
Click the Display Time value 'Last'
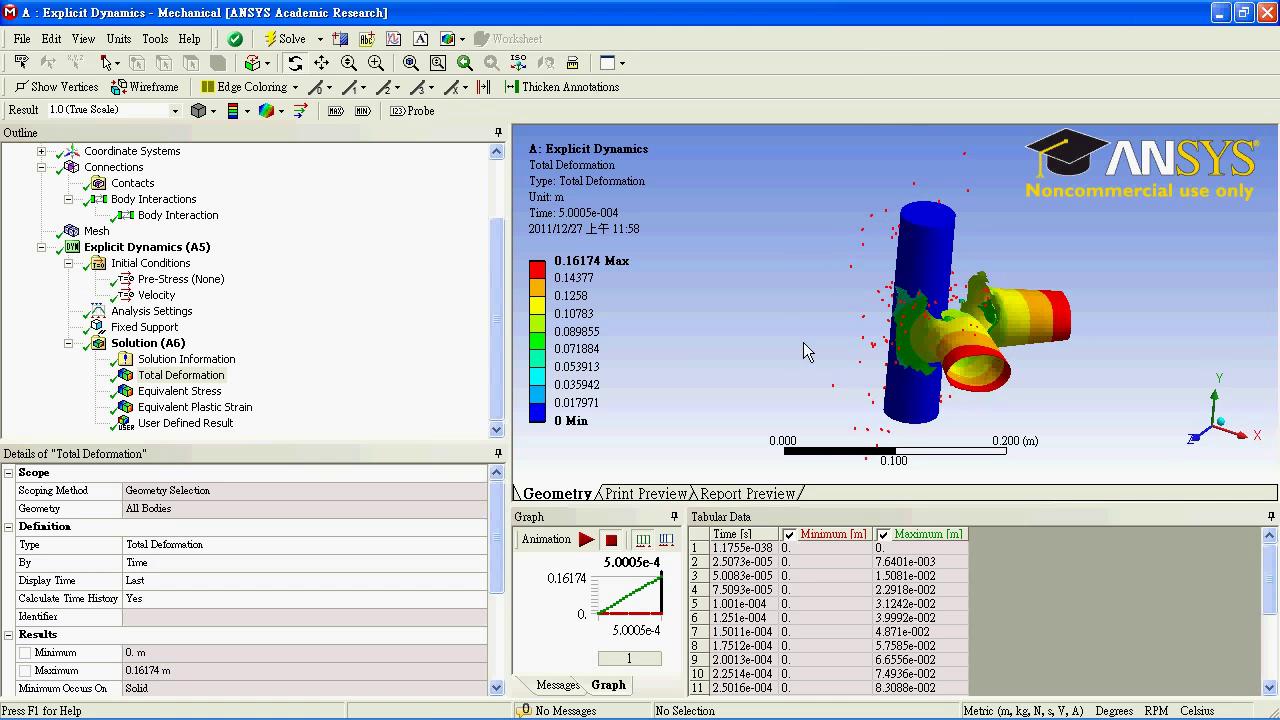pyautogui.click(x=304, y=581)
